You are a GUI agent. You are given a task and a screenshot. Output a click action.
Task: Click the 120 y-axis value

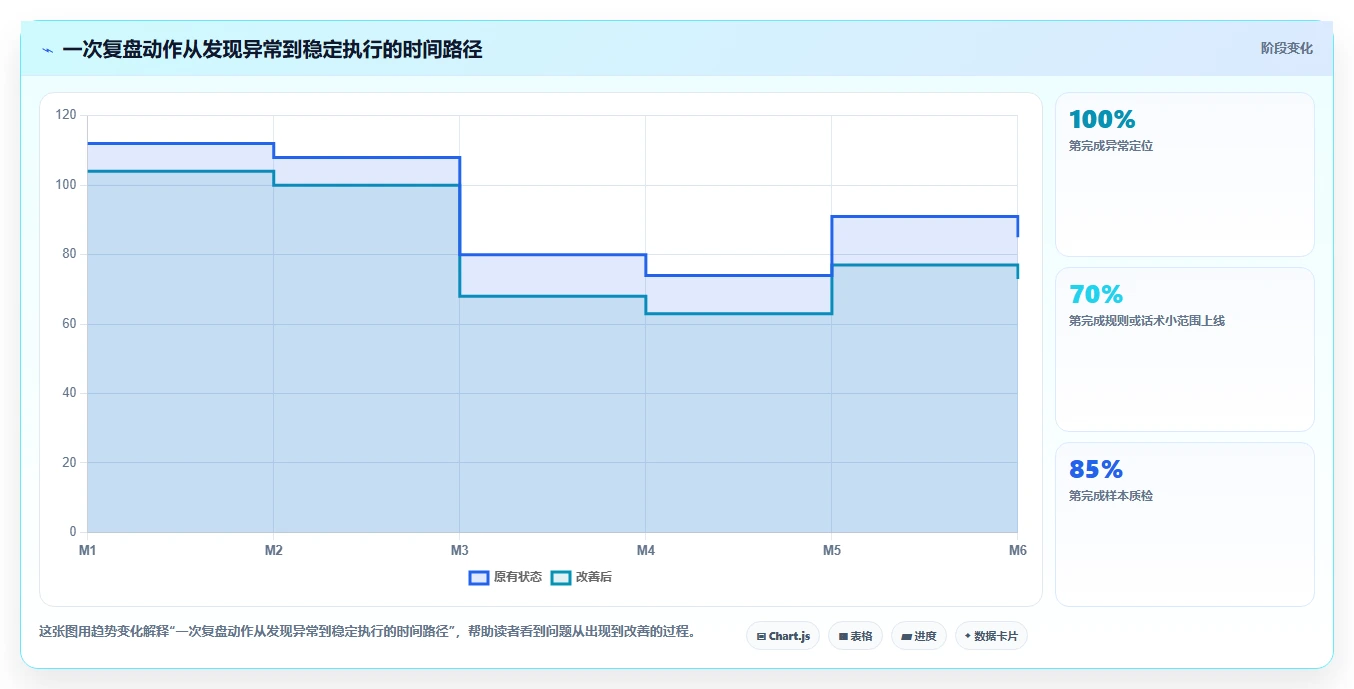click(x=67, y=116)
